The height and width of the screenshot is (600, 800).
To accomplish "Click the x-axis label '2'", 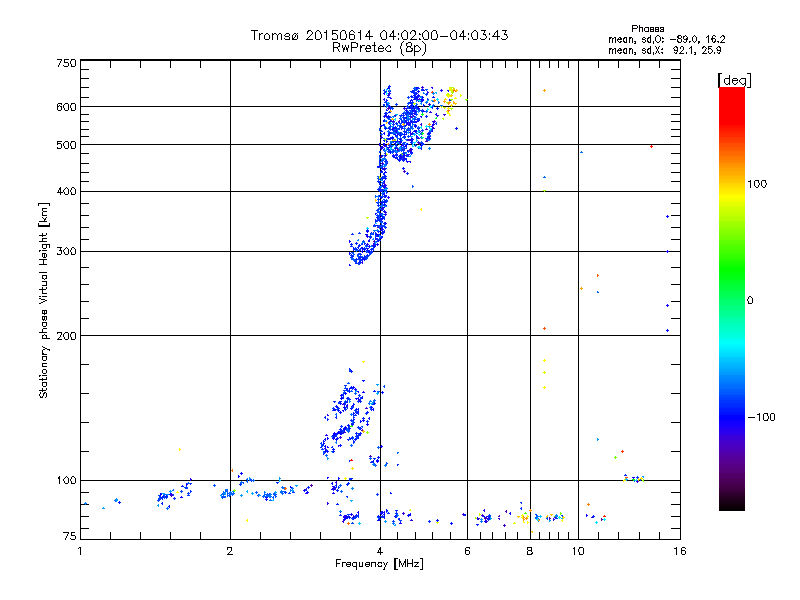I will [x=230, y=551].
